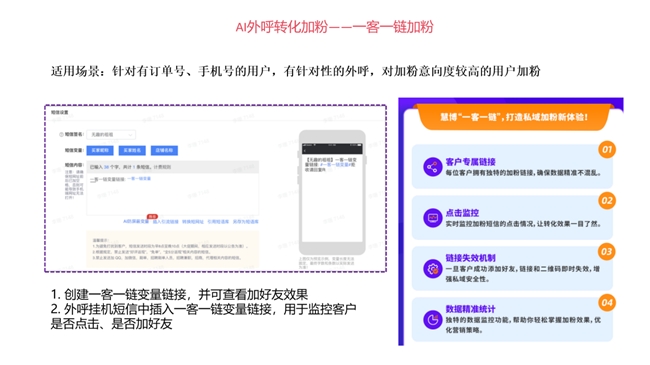The width and height of the screenshot is (650, 365).
Task: Click step 2 text 外呼挂机短信中插入
Action: 203,316
